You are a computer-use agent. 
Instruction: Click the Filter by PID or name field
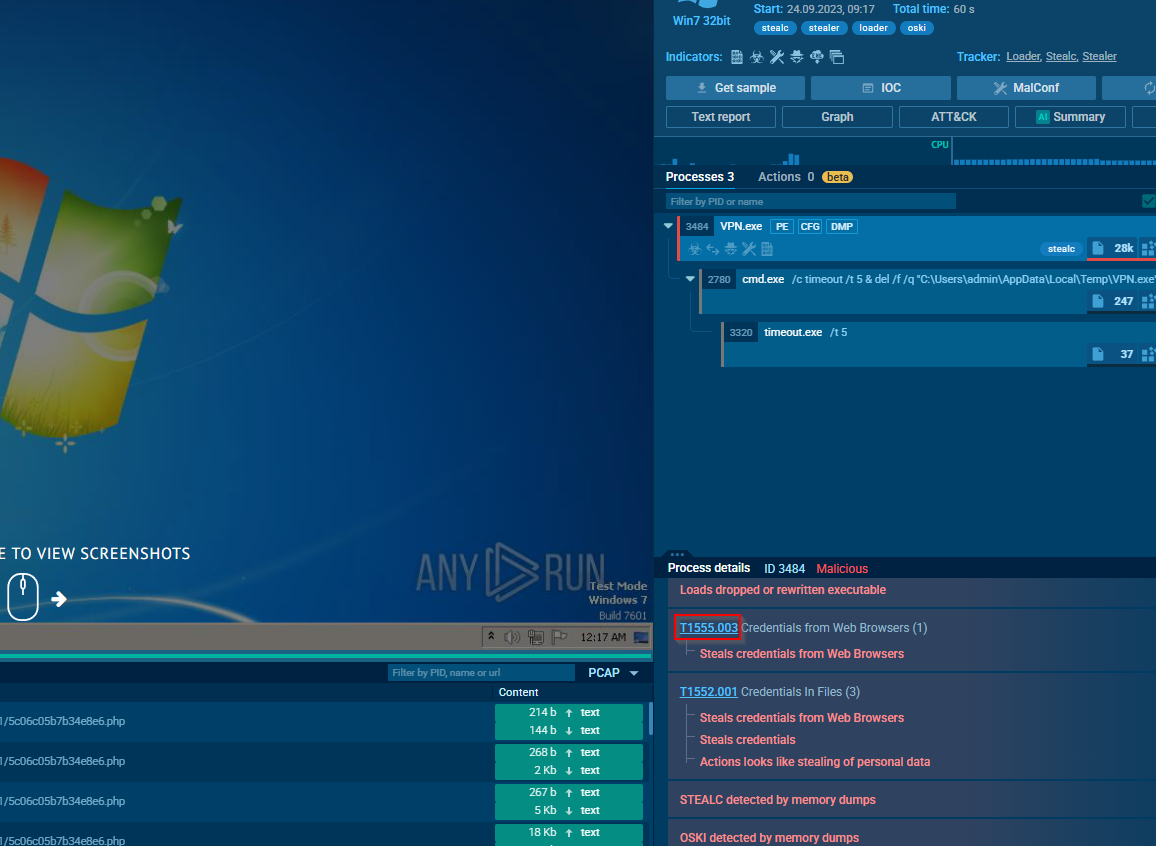[x=810, y=202]
